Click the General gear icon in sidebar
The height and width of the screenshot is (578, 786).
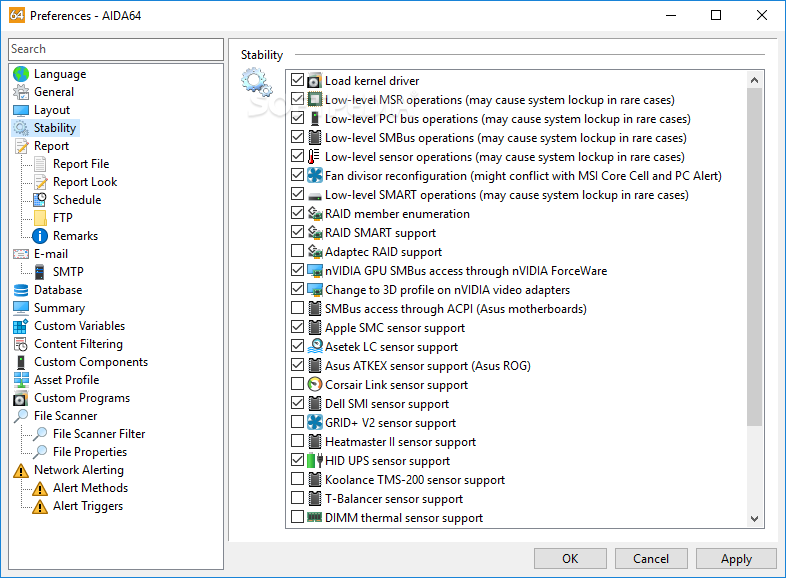point(21,92)
